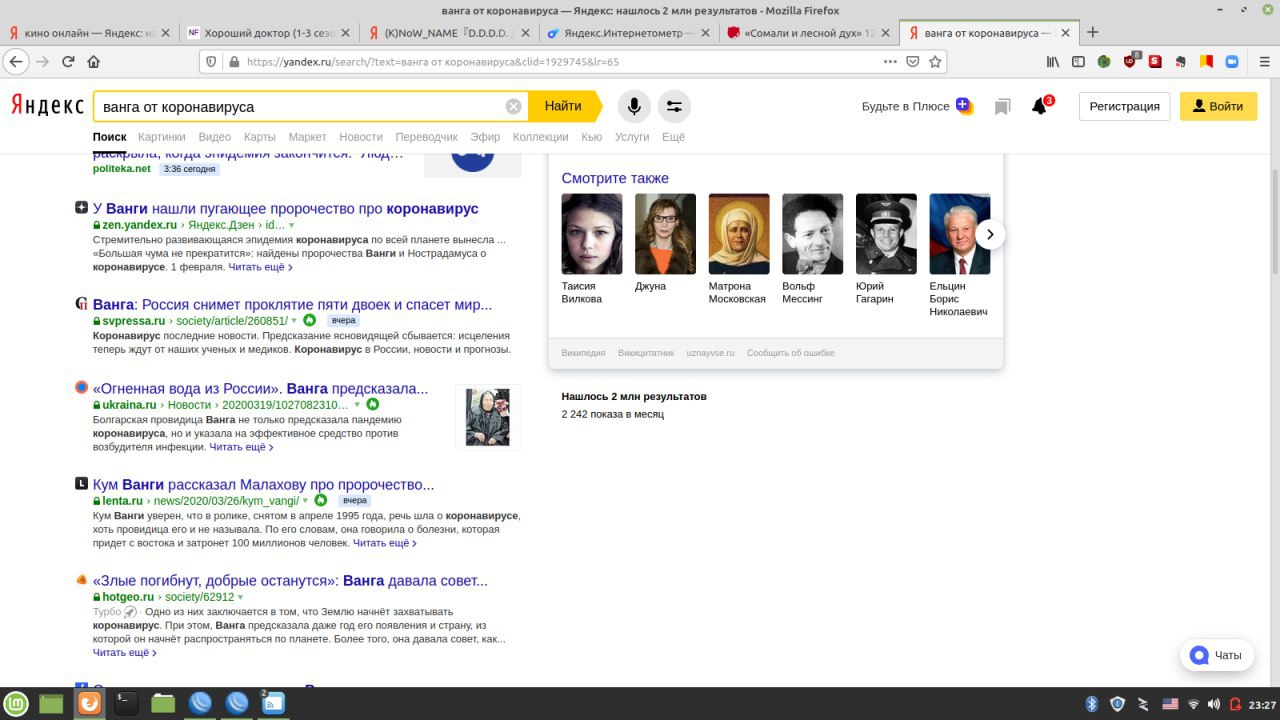
Task: Expand Читать ещё under lenta.ru snippet
Action: (x=384, y=543)
